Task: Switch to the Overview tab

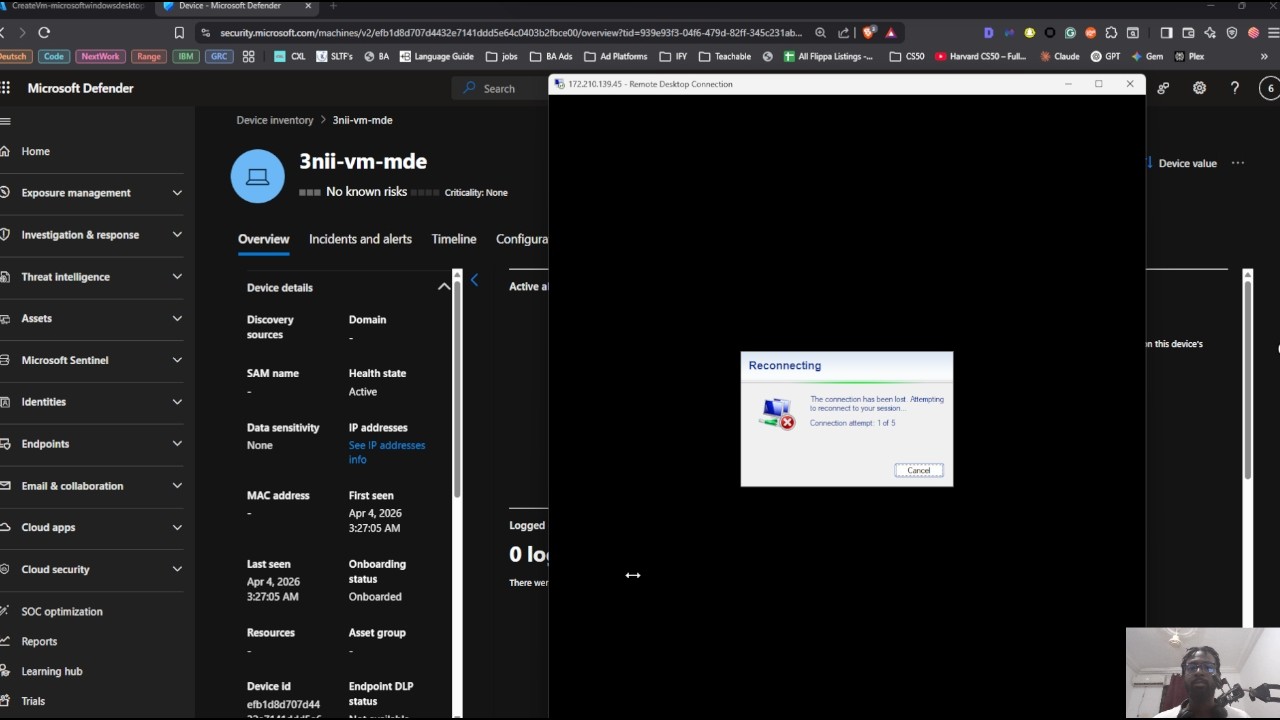Action: pyautogui.click(x=263, y=239)
